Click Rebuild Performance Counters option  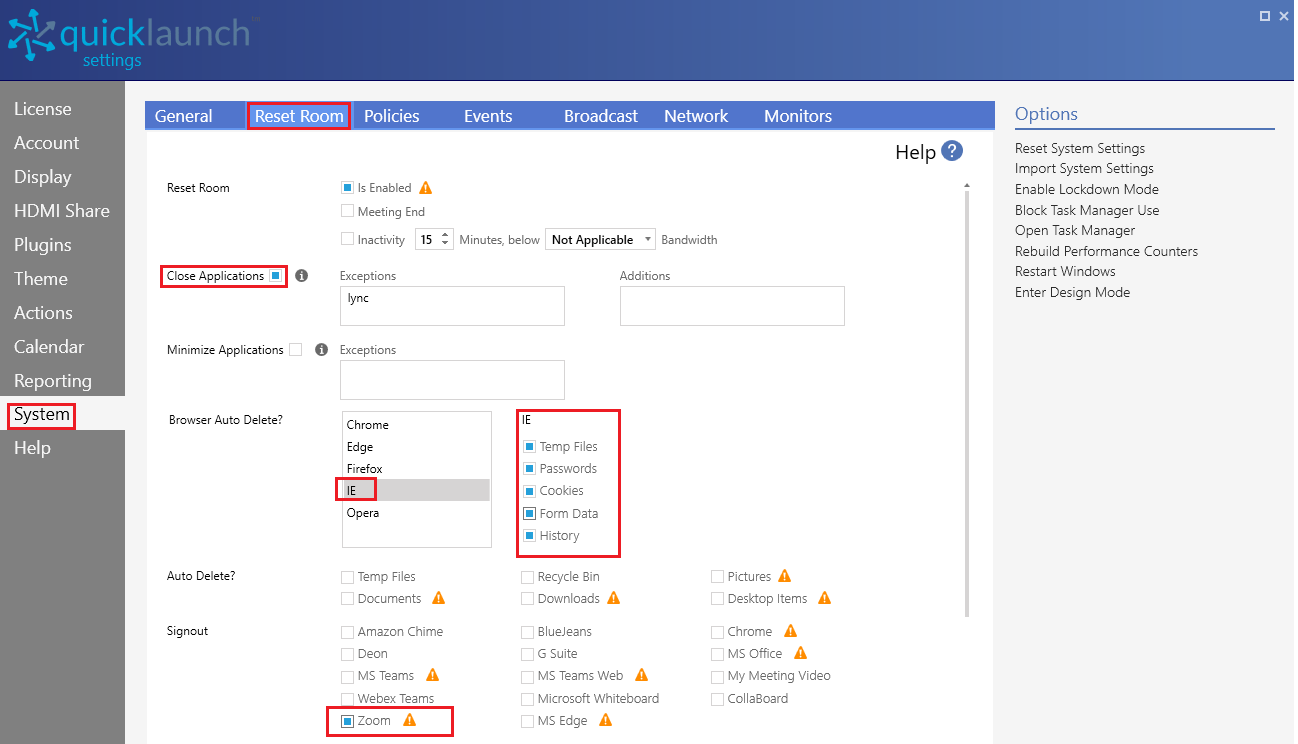point(1106,251)
